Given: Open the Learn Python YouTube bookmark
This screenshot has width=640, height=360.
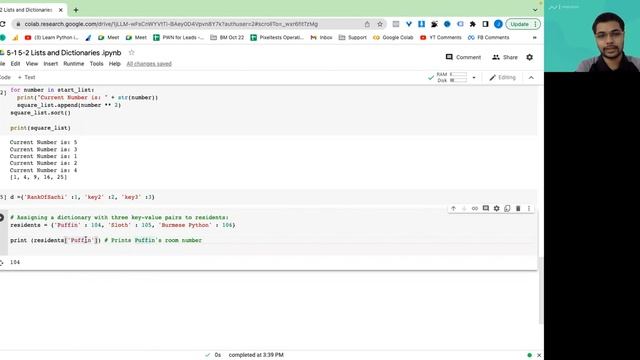Looking at the screenshot, I should (x=51, y=38).
